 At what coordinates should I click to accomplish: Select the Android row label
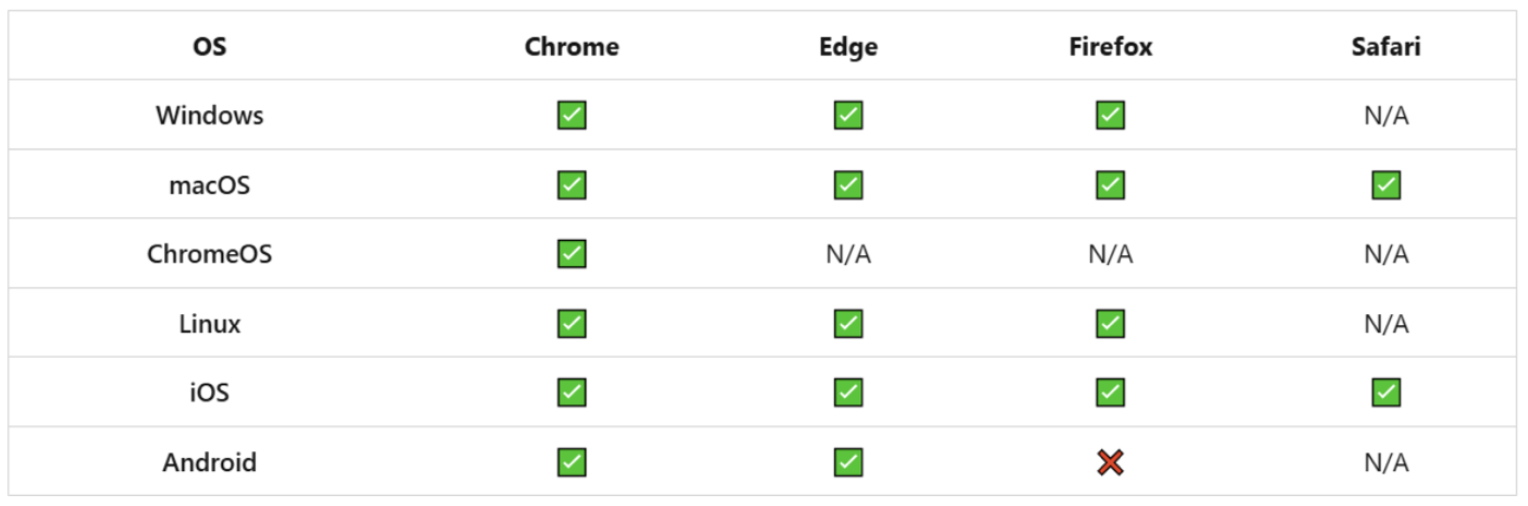pyautogui.click(x=210, y=462)
